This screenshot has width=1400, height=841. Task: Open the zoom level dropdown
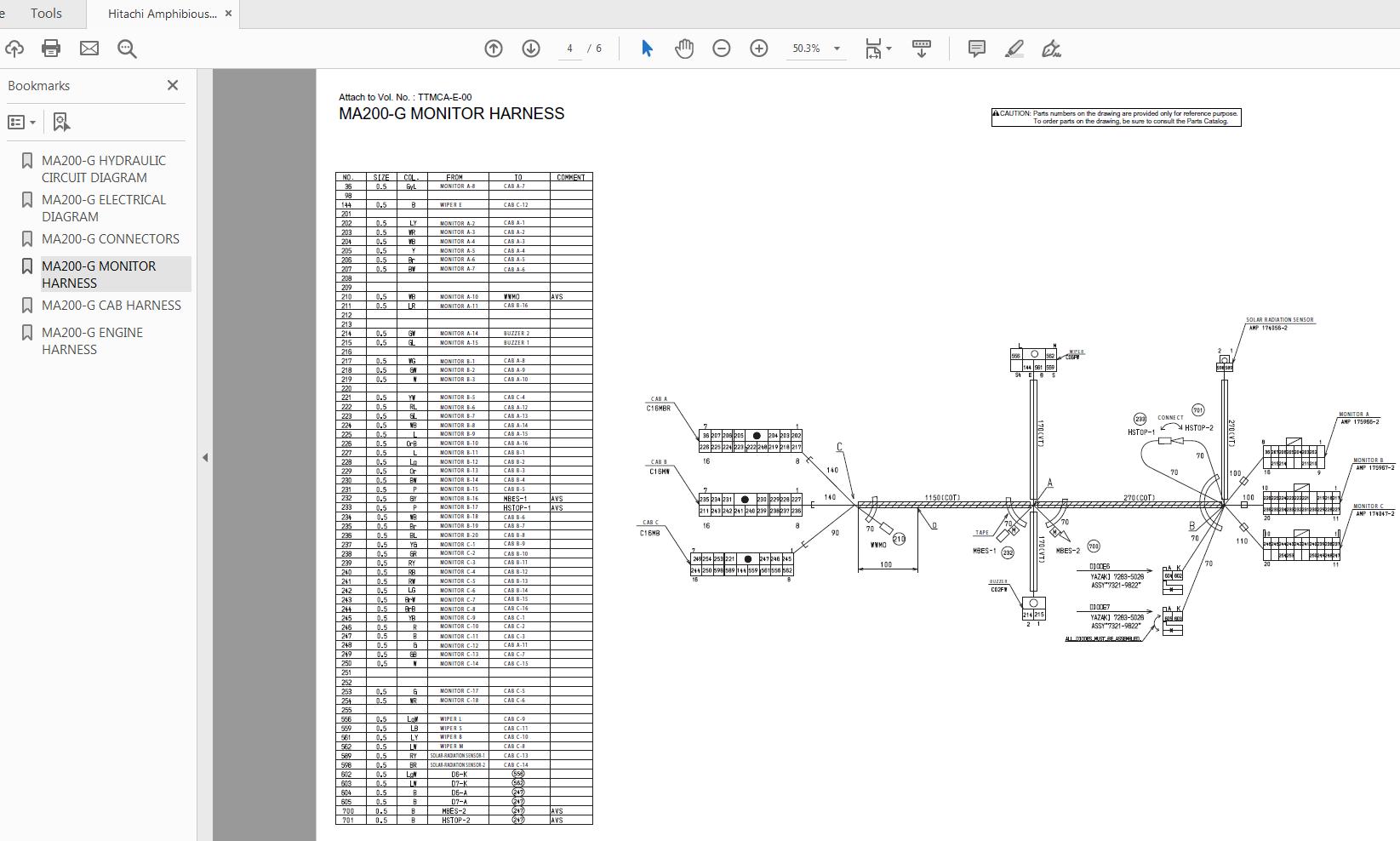pos(837,49)
